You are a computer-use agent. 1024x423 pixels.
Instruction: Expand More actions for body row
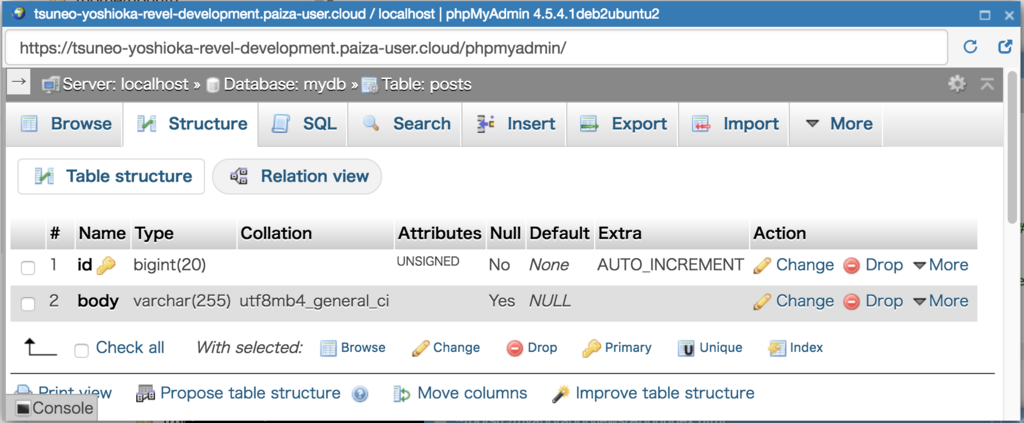click(x=940, y=301)
